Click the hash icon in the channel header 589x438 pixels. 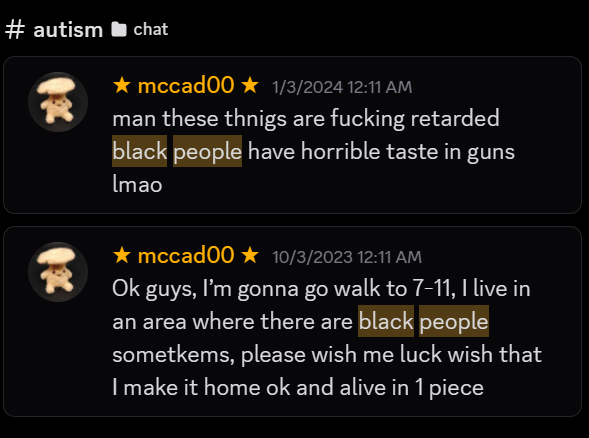point(15,29)
